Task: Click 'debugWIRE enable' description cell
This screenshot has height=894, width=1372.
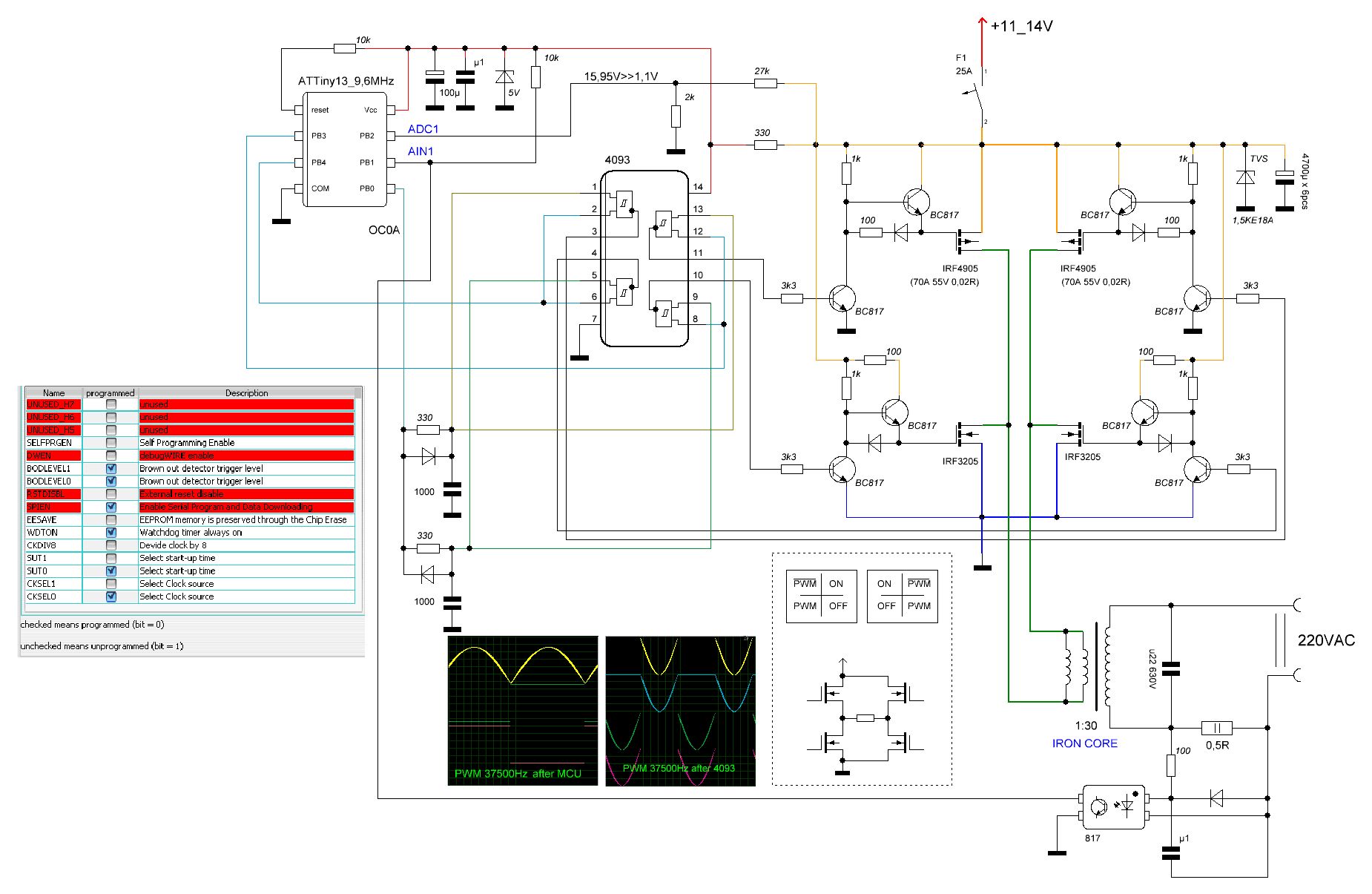Action: pos(246,456)
